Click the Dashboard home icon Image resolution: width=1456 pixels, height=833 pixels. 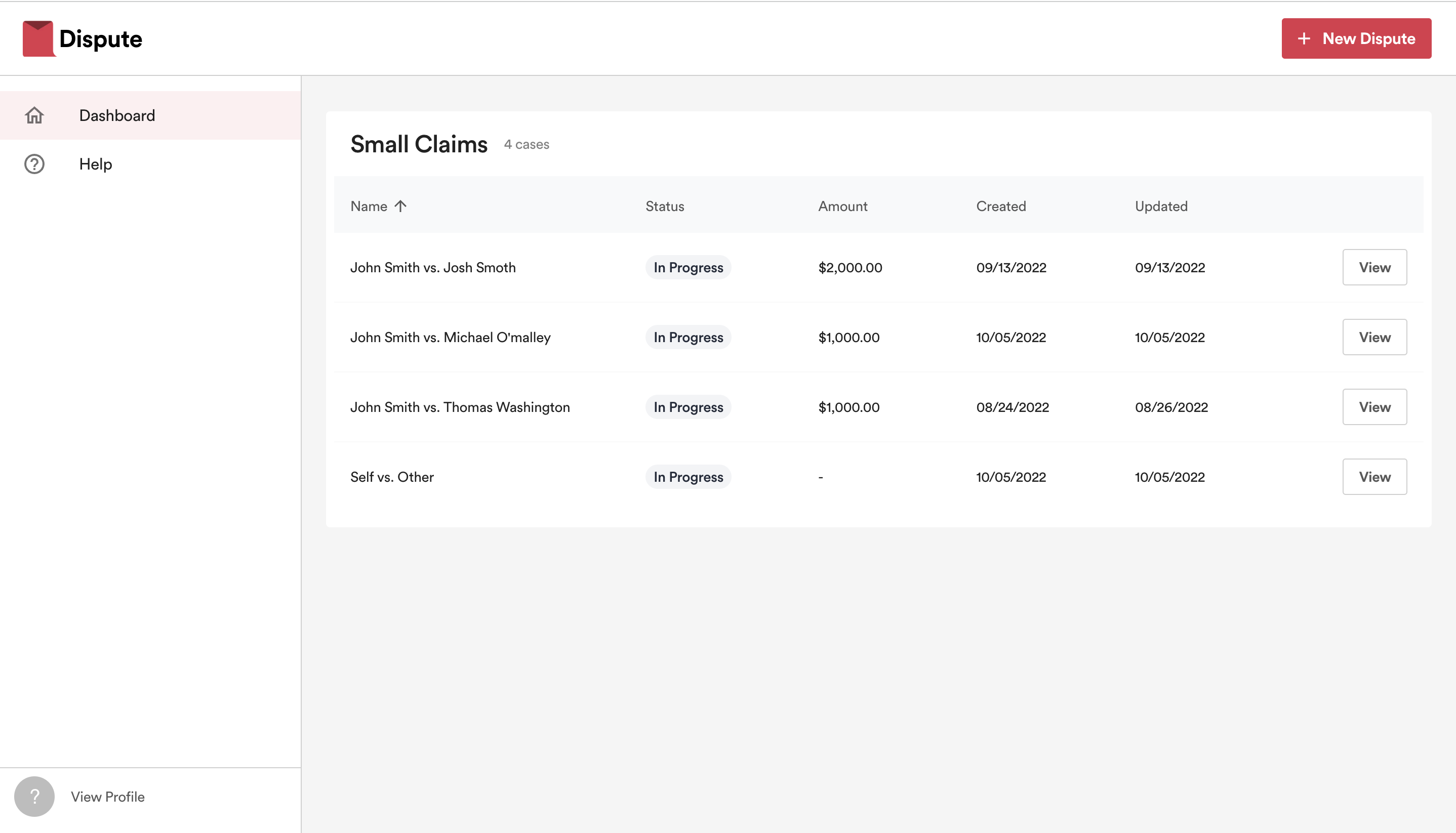34,115
